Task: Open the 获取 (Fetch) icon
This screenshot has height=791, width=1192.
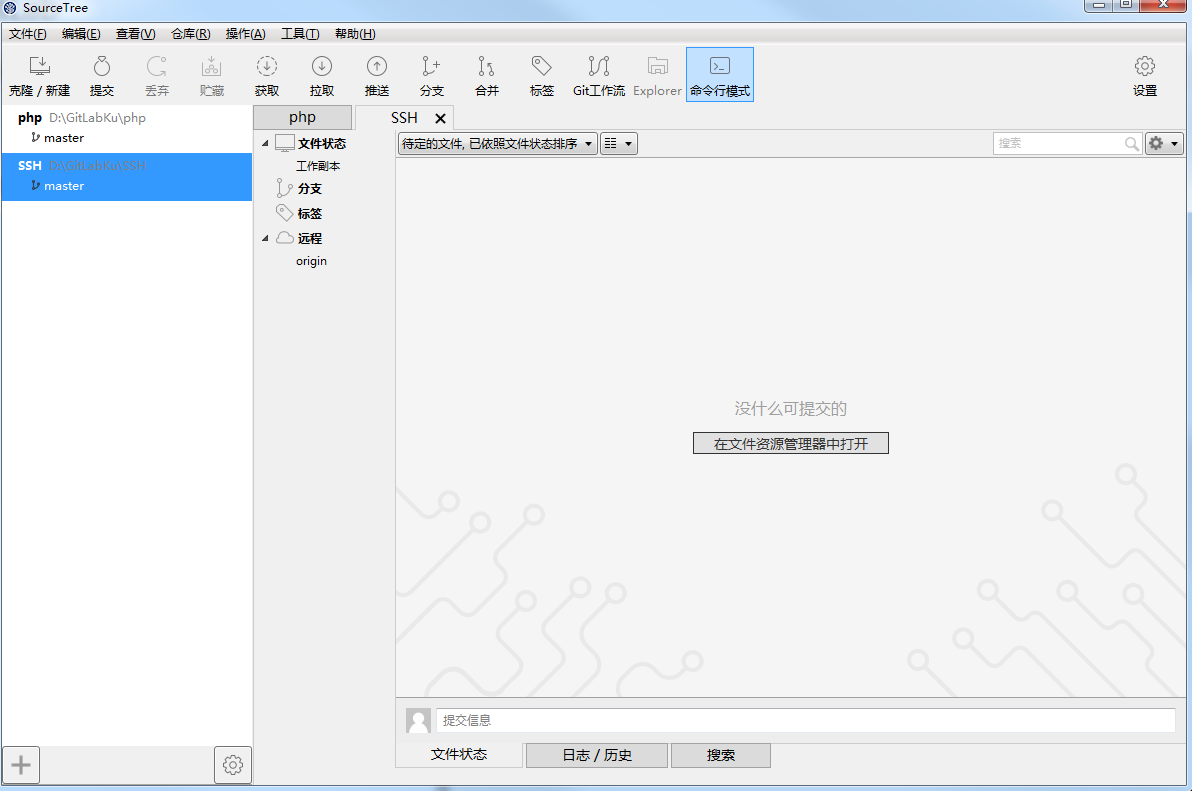Action: [266, 73]
